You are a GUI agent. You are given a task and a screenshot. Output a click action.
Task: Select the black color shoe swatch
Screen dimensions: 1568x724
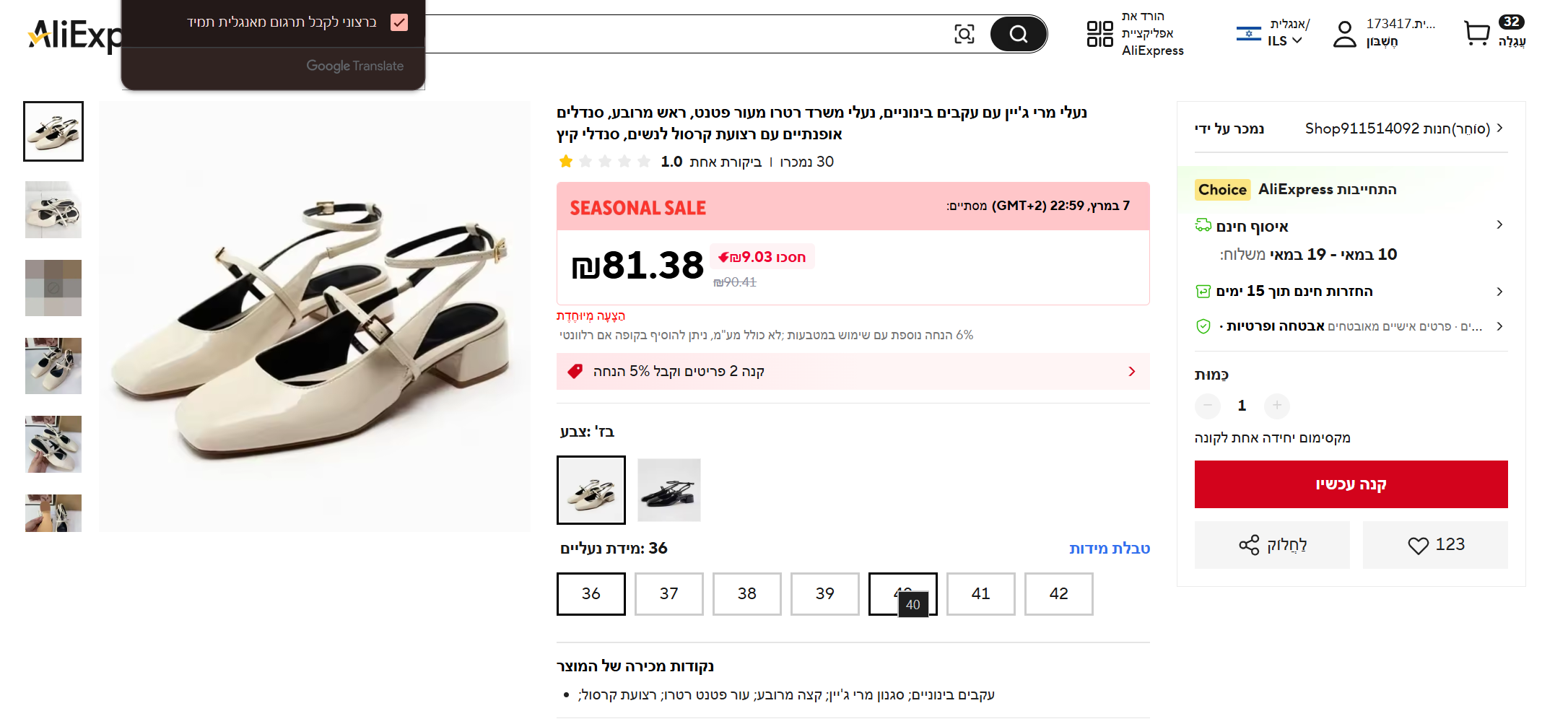668,490
